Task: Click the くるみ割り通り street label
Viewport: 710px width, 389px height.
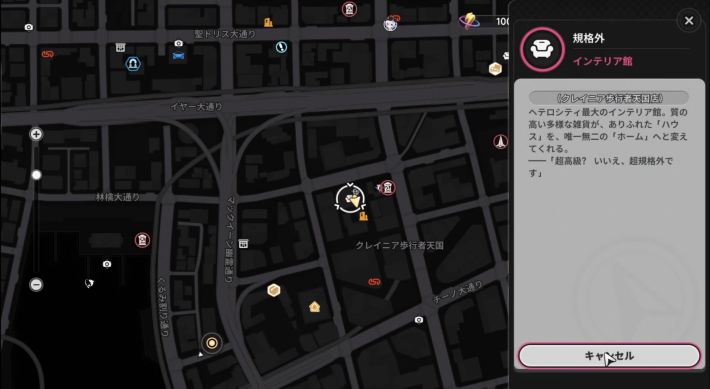Action: 163,307
